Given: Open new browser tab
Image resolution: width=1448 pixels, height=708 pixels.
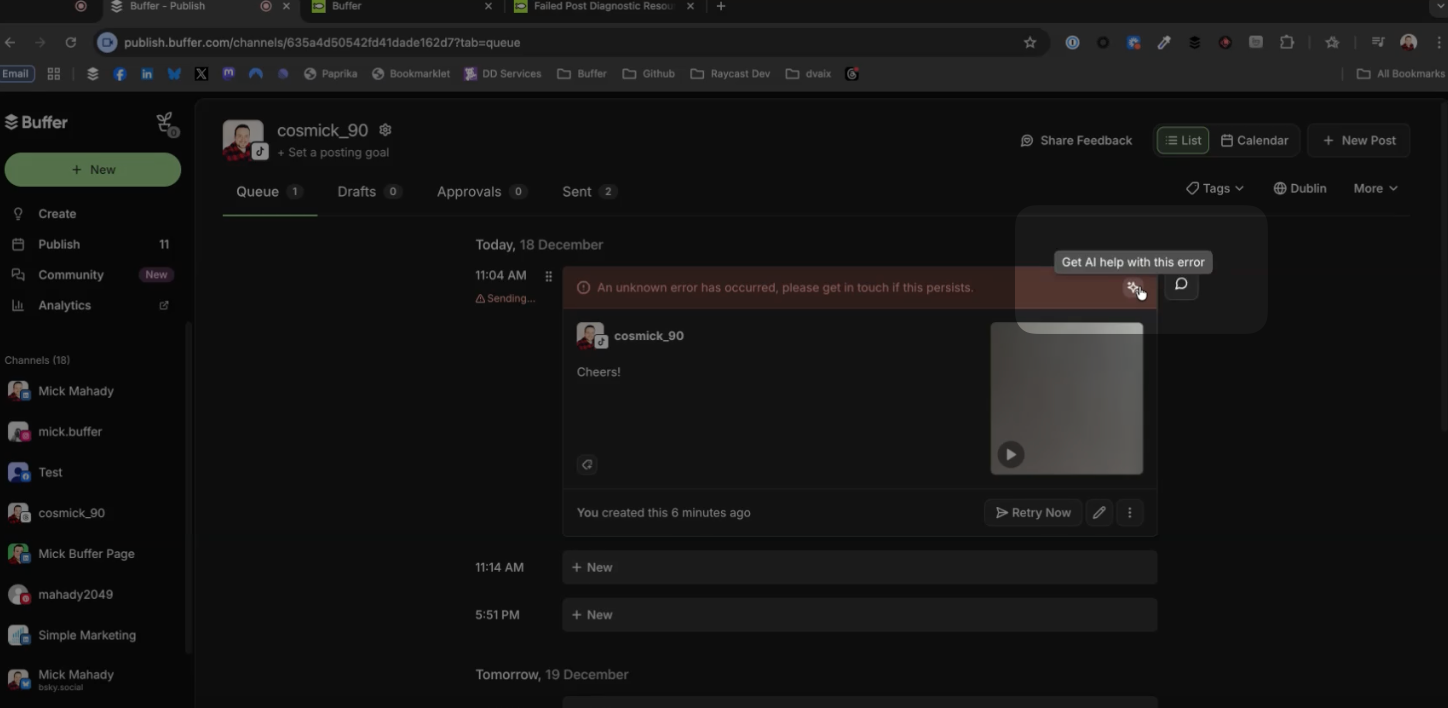Looking at the screenshot, I should (x=721, y=6).
